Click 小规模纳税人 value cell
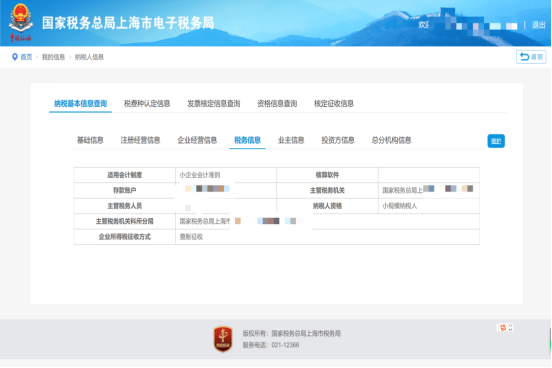The height and width of the screenshot is (368, 552). point(429,206)
